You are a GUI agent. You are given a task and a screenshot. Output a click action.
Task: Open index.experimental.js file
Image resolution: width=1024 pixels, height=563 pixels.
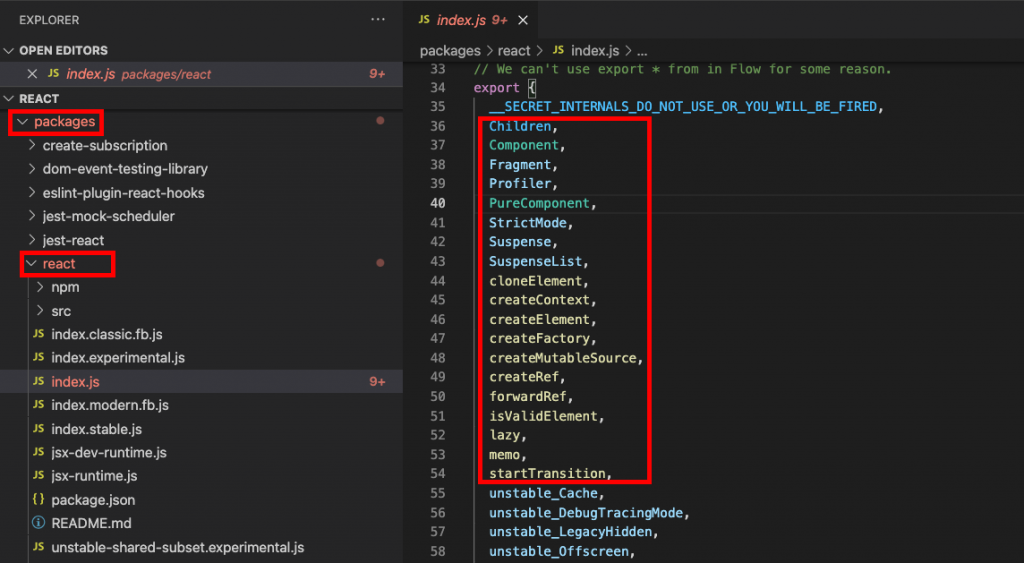click(x=118, y=358)
